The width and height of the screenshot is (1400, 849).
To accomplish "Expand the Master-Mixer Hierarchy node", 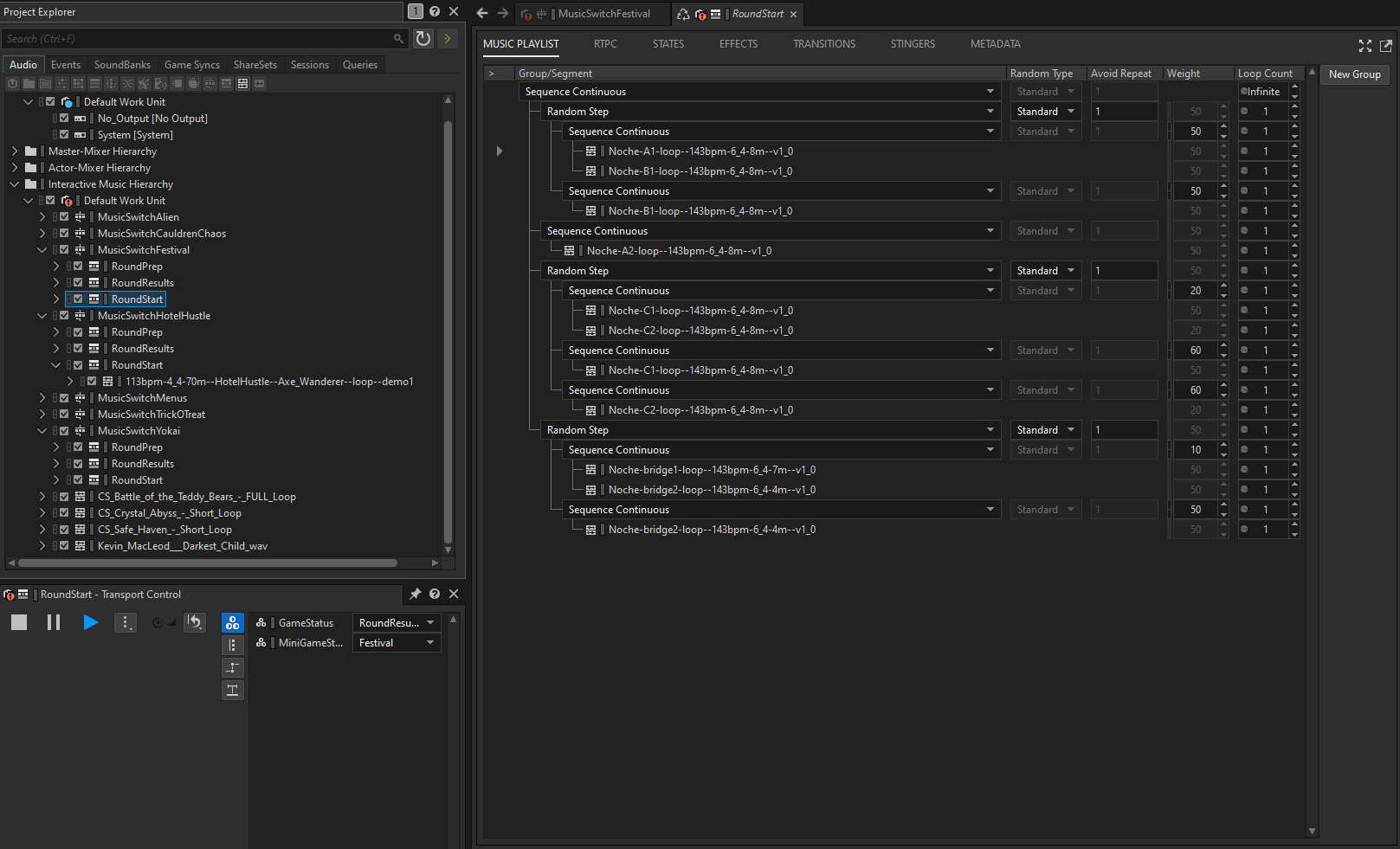I will 15,151.
